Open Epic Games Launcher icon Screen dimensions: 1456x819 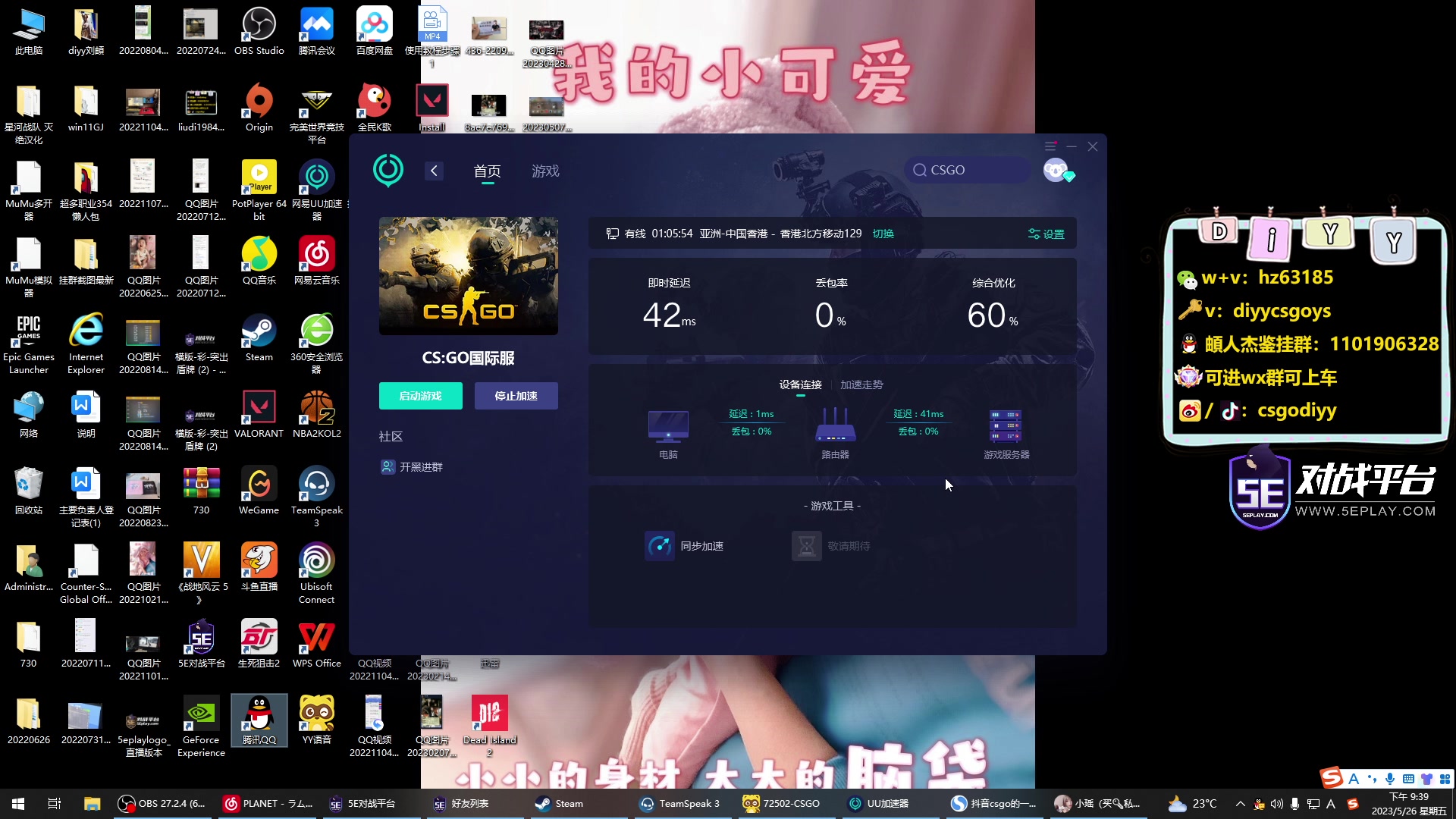pyautogui.click(x=28, y=344)
